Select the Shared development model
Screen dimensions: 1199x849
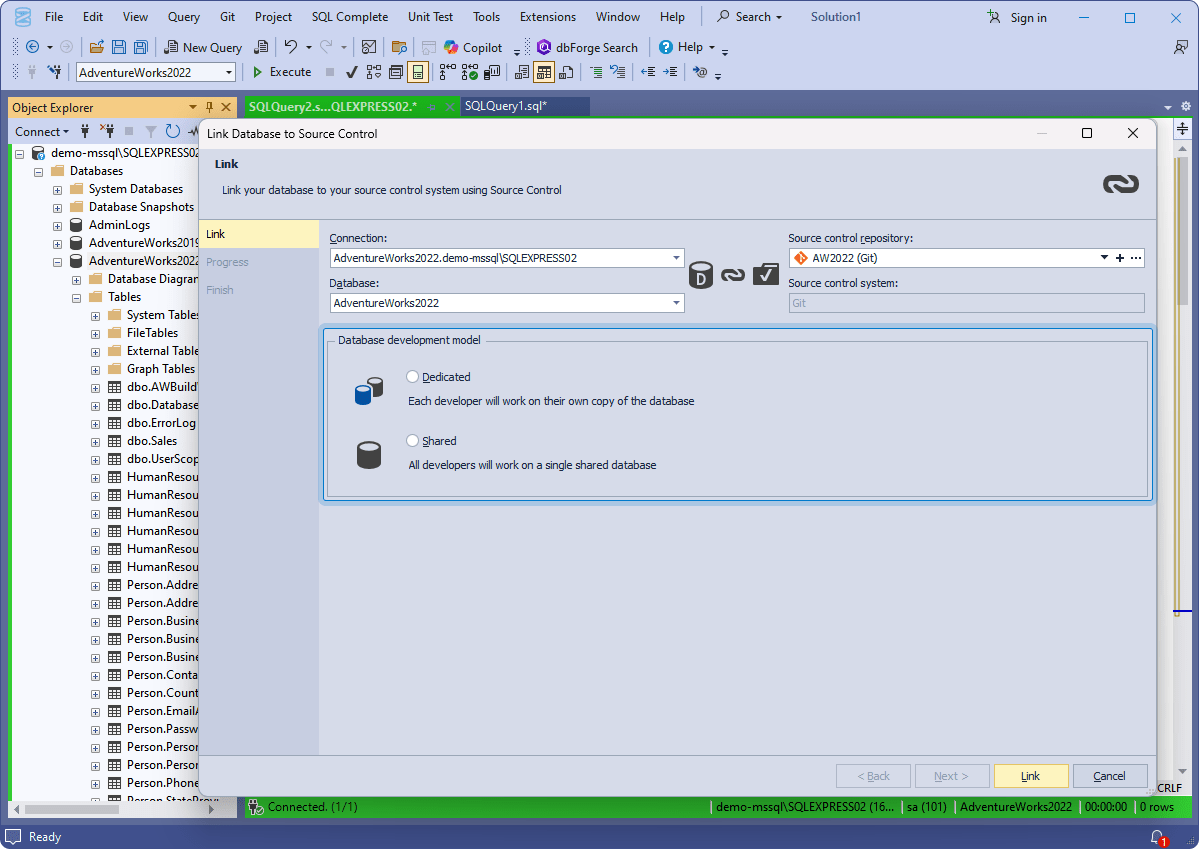[x=412, y=440]
